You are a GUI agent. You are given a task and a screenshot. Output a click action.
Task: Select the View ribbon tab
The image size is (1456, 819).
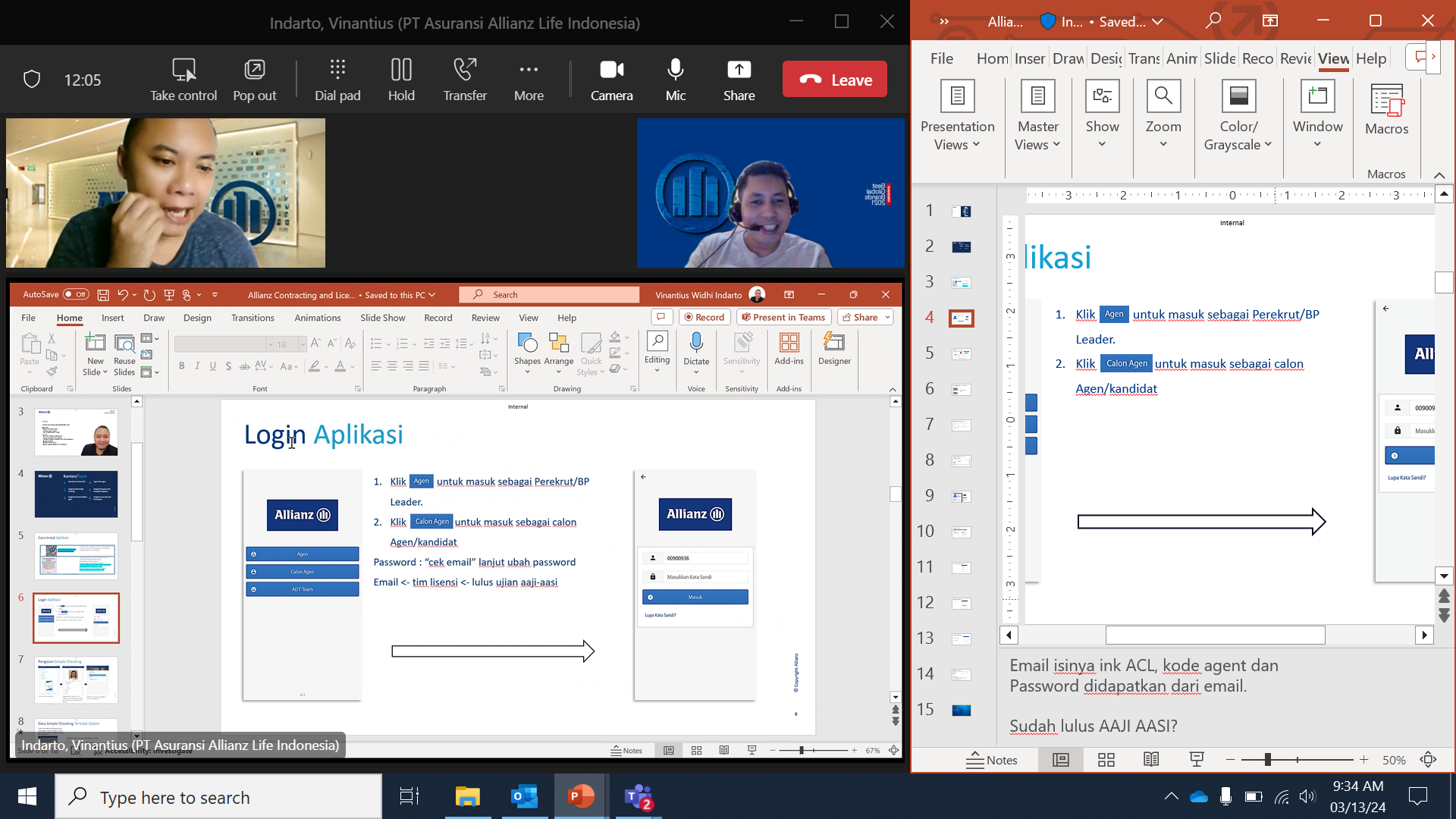[x=1333, y=58]
